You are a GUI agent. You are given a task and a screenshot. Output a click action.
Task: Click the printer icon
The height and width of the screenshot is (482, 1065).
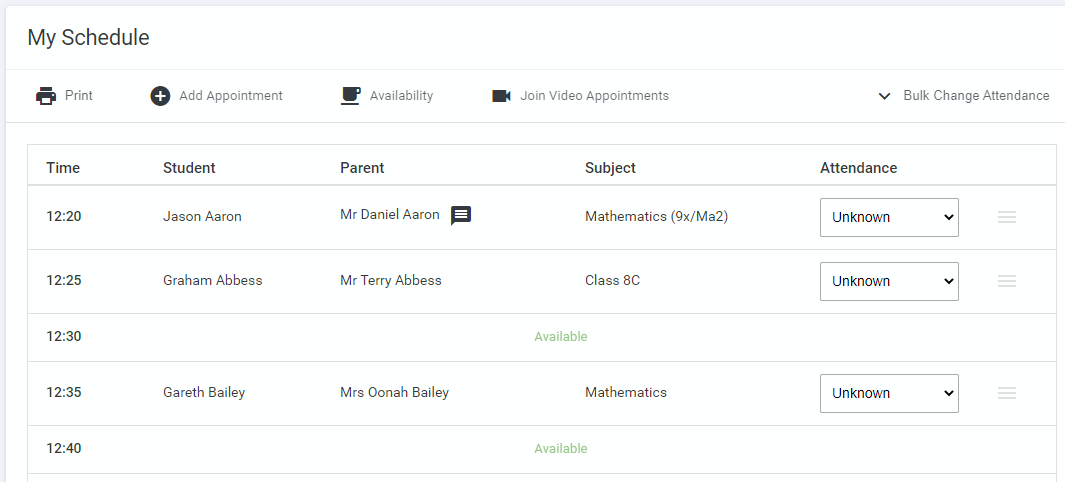click(x=46, y=96)
